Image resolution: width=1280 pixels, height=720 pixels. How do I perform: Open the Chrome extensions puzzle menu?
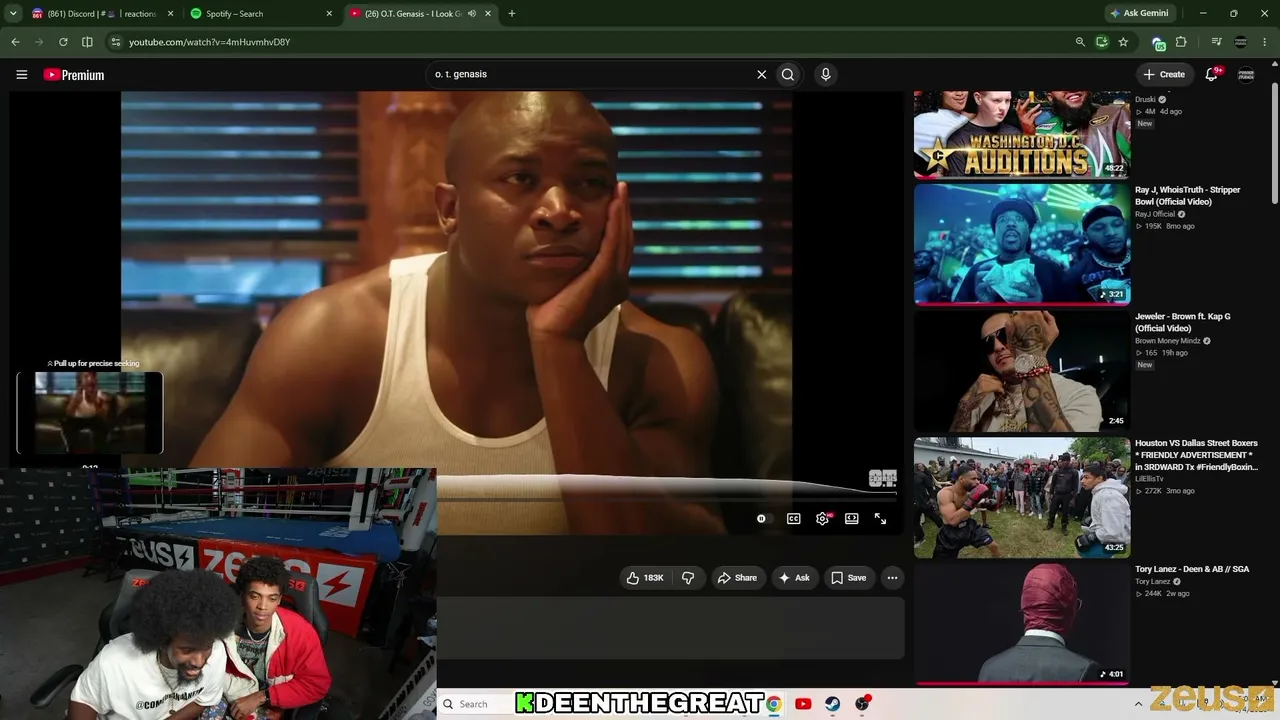click(x=1181, y=42)
